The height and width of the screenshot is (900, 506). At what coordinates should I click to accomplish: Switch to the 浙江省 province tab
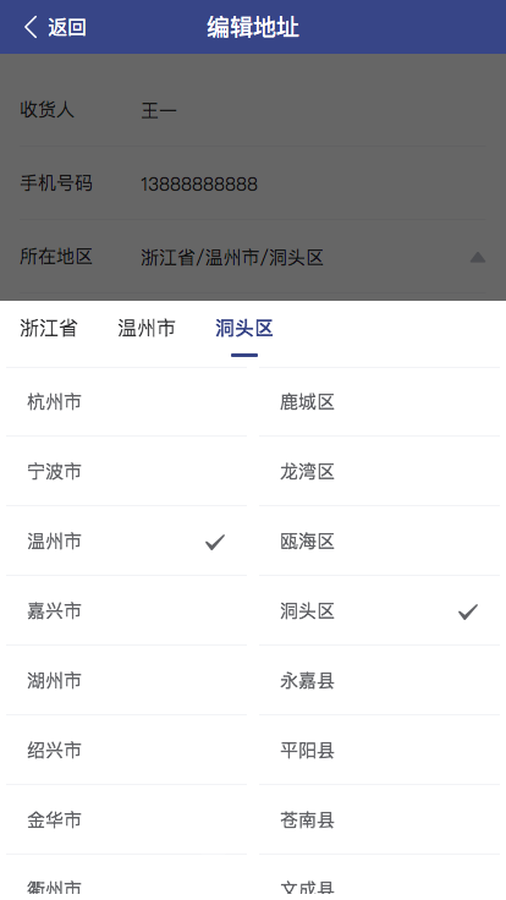pos(49,328)
